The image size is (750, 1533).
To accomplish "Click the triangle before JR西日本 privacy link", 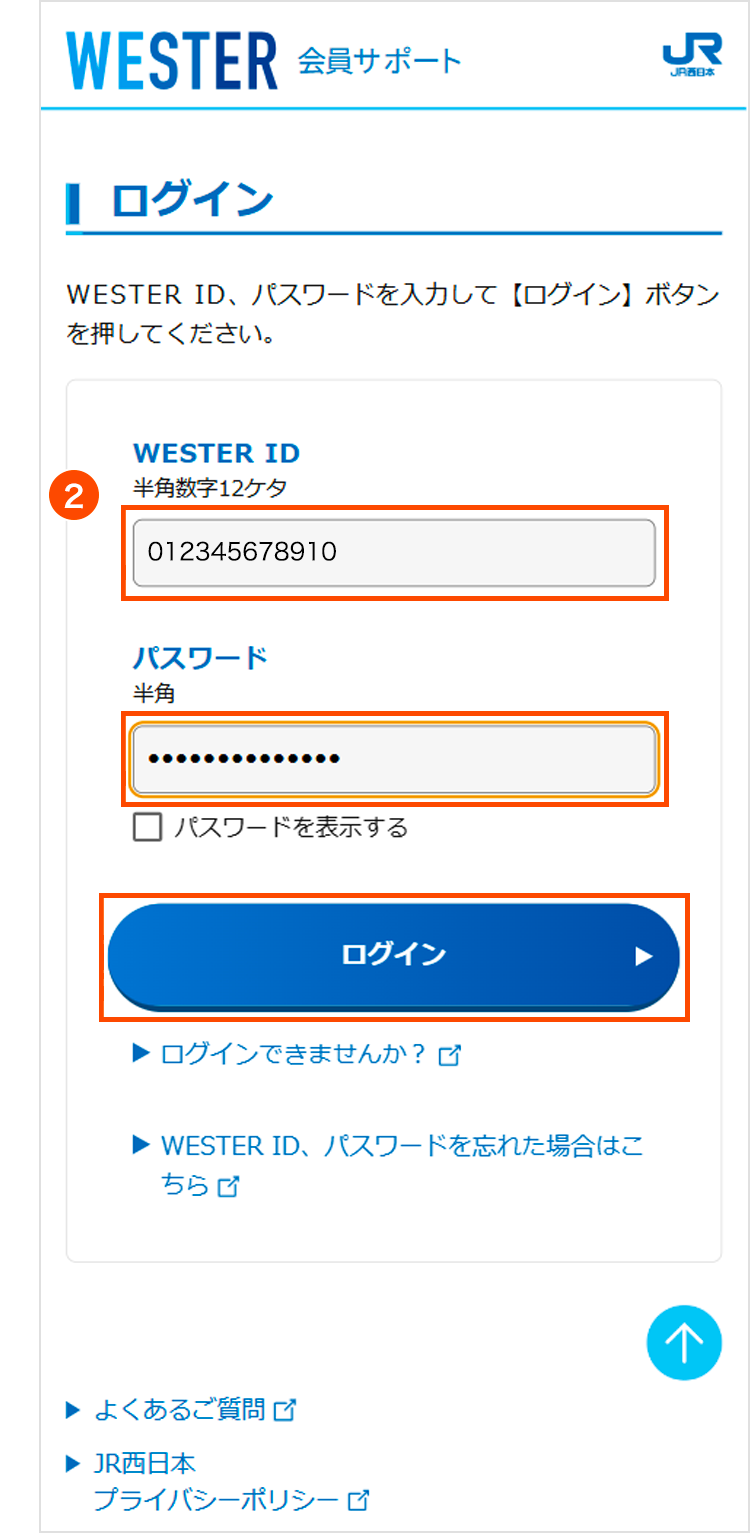I will (72, 1464).
